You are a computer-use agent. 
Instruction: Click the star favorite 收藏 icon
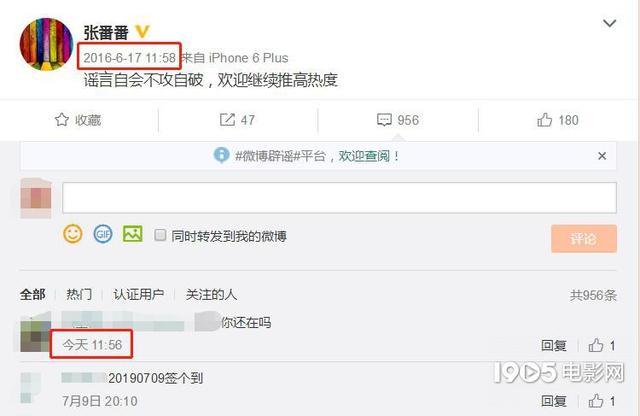[x=62, y=120]
